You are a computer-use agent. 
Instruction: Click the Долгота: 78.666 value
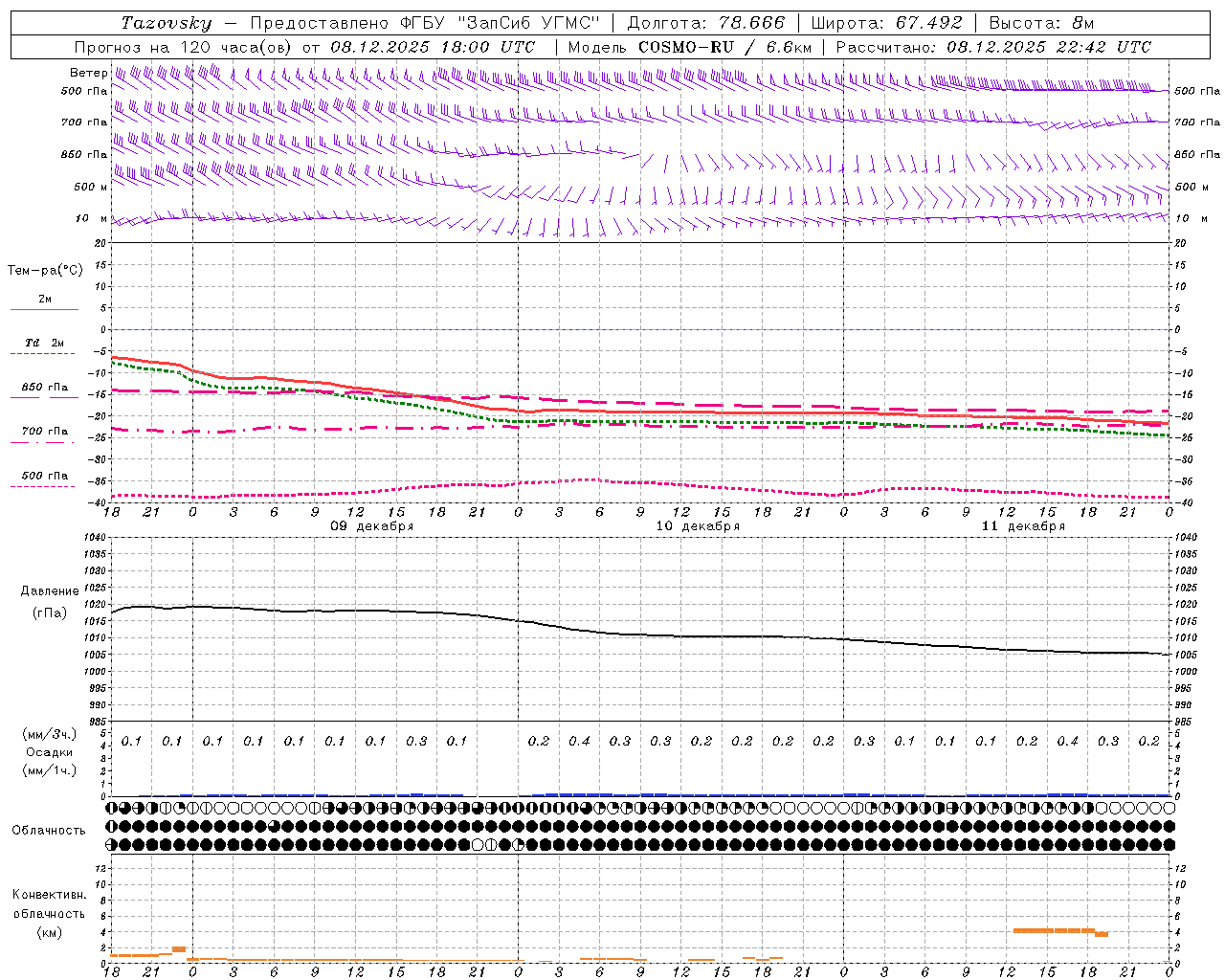[x=706, y=23]
